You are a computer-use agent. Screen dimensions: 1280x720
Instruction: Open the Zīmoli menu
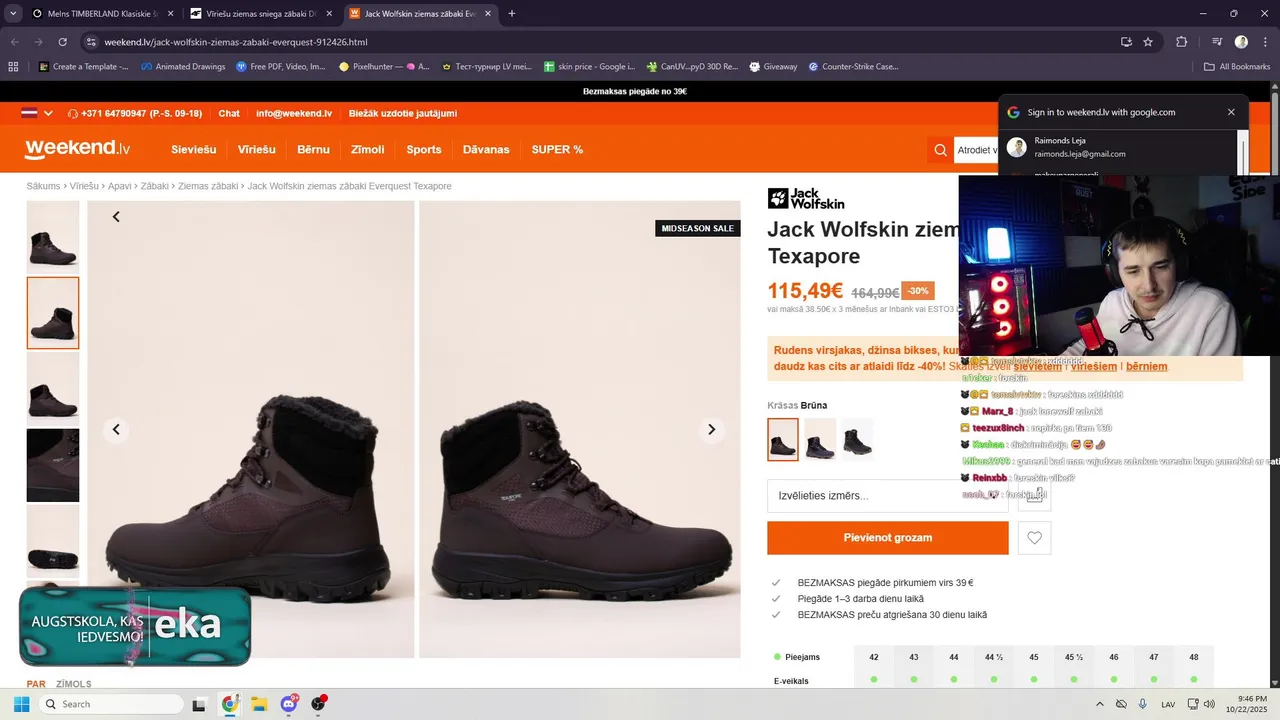coord(368,149)
